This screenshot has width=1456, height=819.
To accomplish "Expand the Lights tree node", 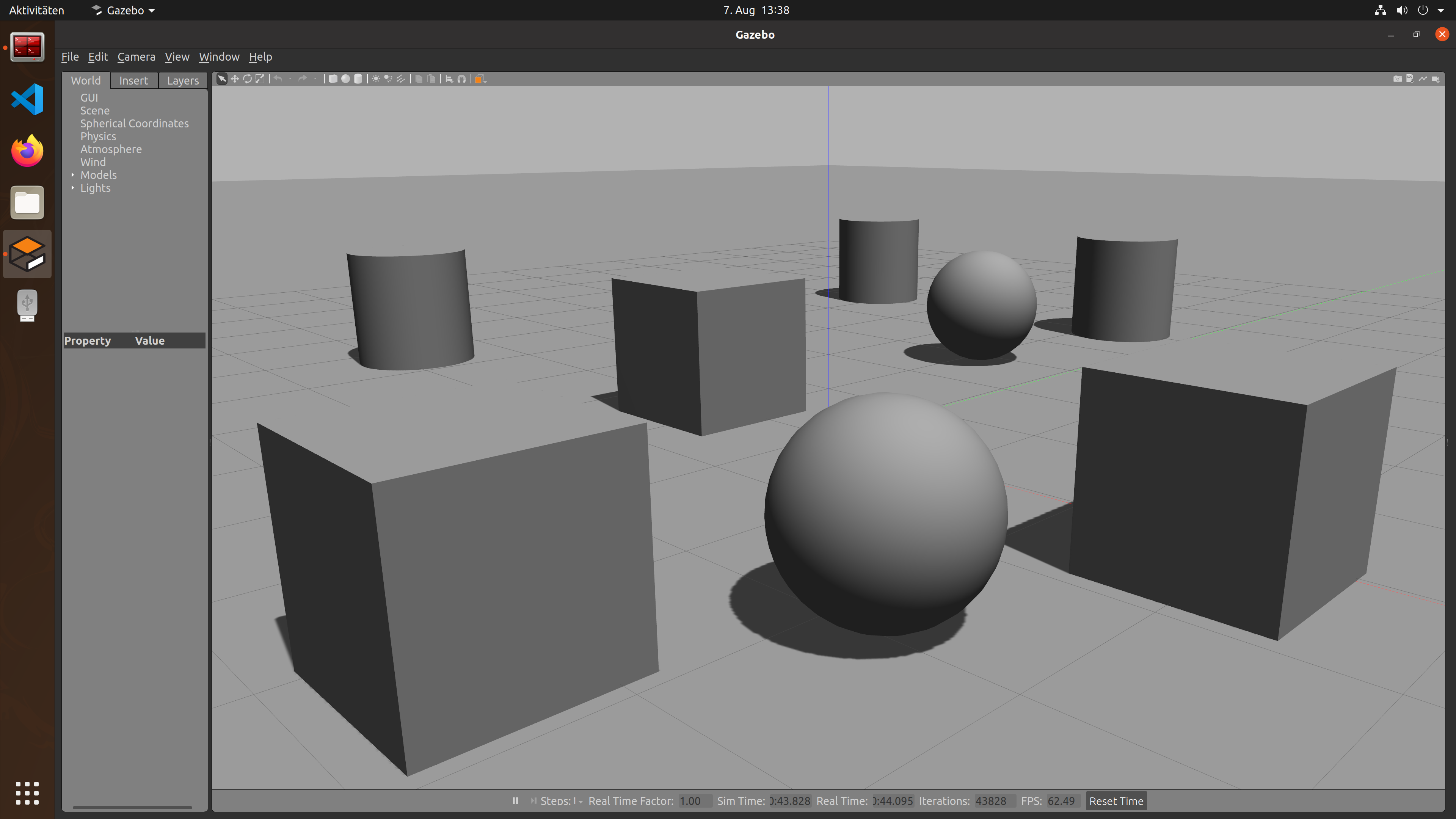I will [72, 188].
